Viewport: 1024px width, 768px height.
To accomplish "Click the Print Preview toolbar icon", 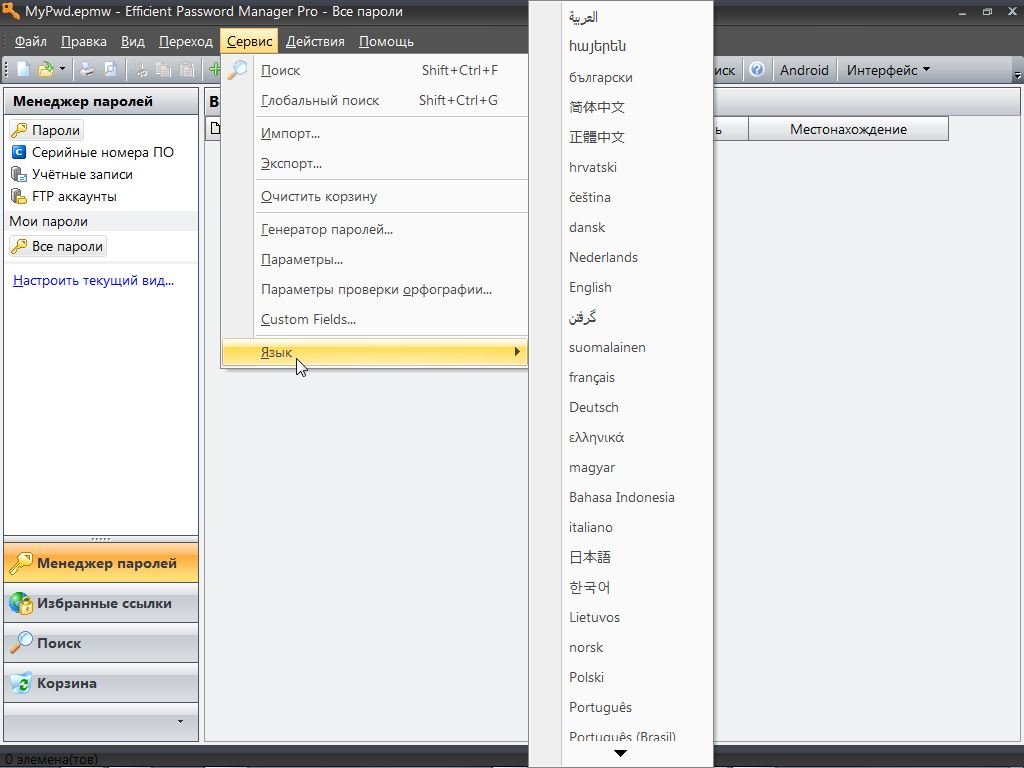I will click(x=110, y=70).
